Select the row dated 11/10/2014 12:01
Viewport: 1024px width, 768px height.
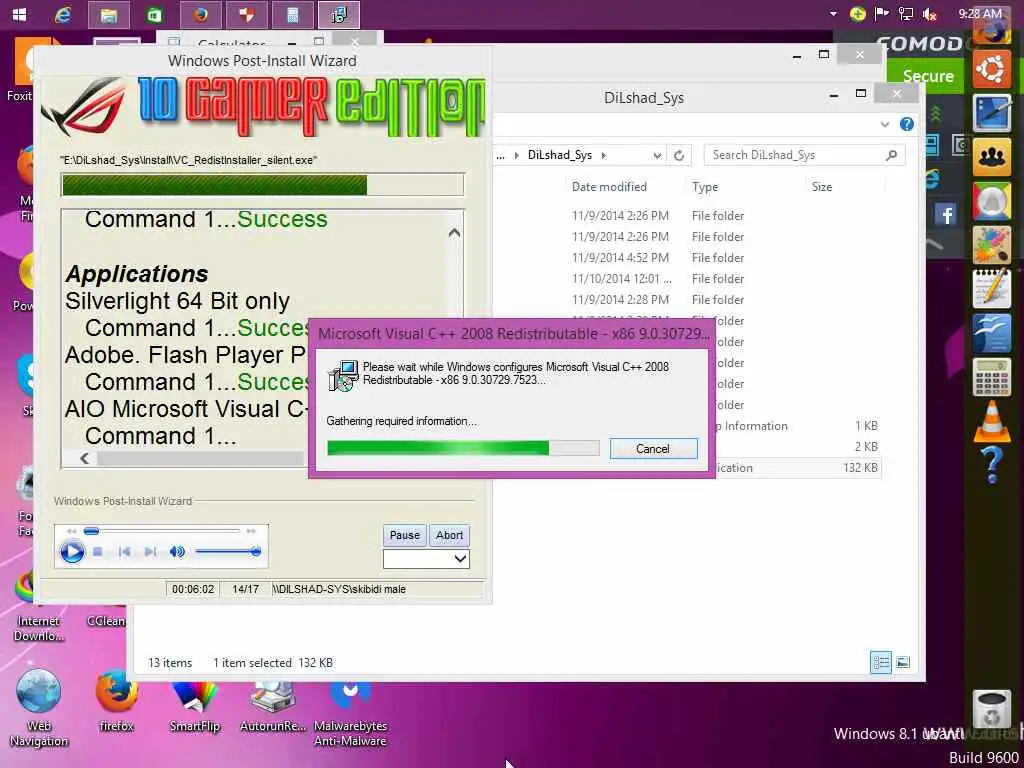686,279
